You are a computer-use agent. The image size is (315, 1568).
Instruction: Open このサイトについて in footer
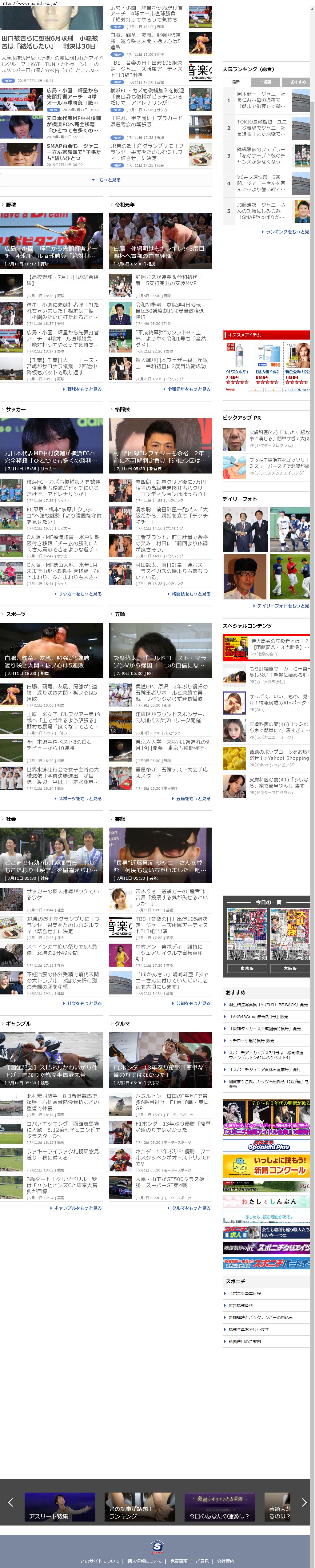[100, 1561]
